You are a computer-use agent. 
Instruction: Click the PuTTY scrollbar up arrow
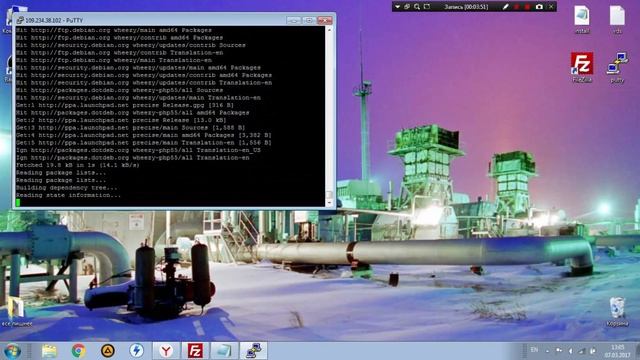(x=329, y=30)
